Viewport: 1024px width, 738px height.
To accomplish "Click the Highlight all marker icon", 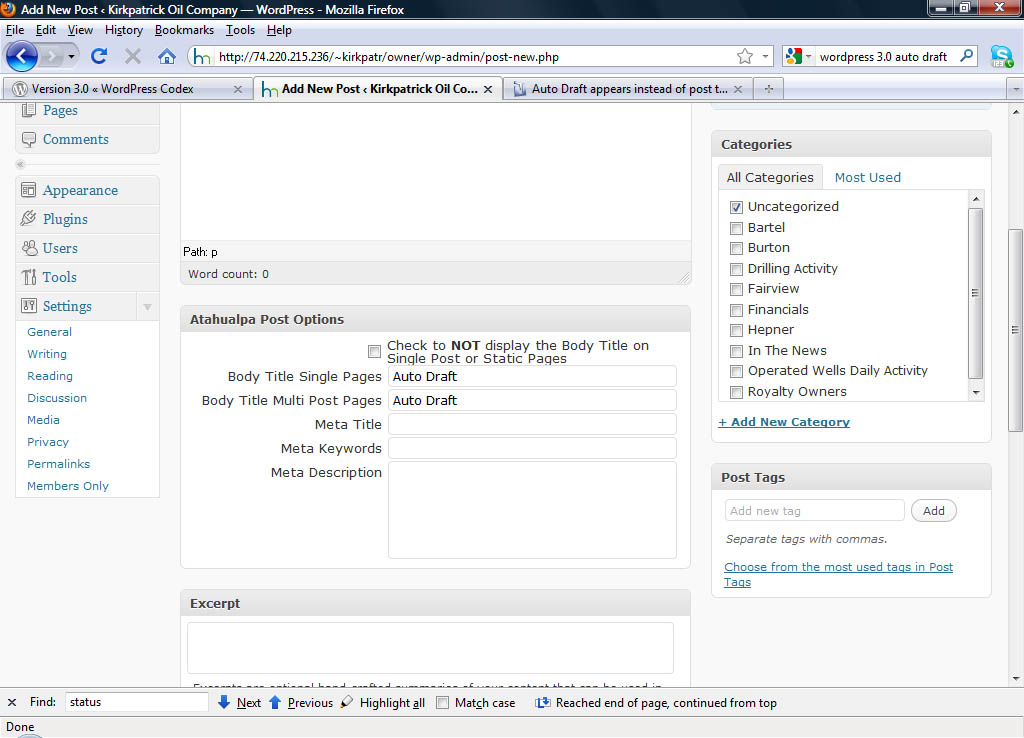I will tap(347, 702).
